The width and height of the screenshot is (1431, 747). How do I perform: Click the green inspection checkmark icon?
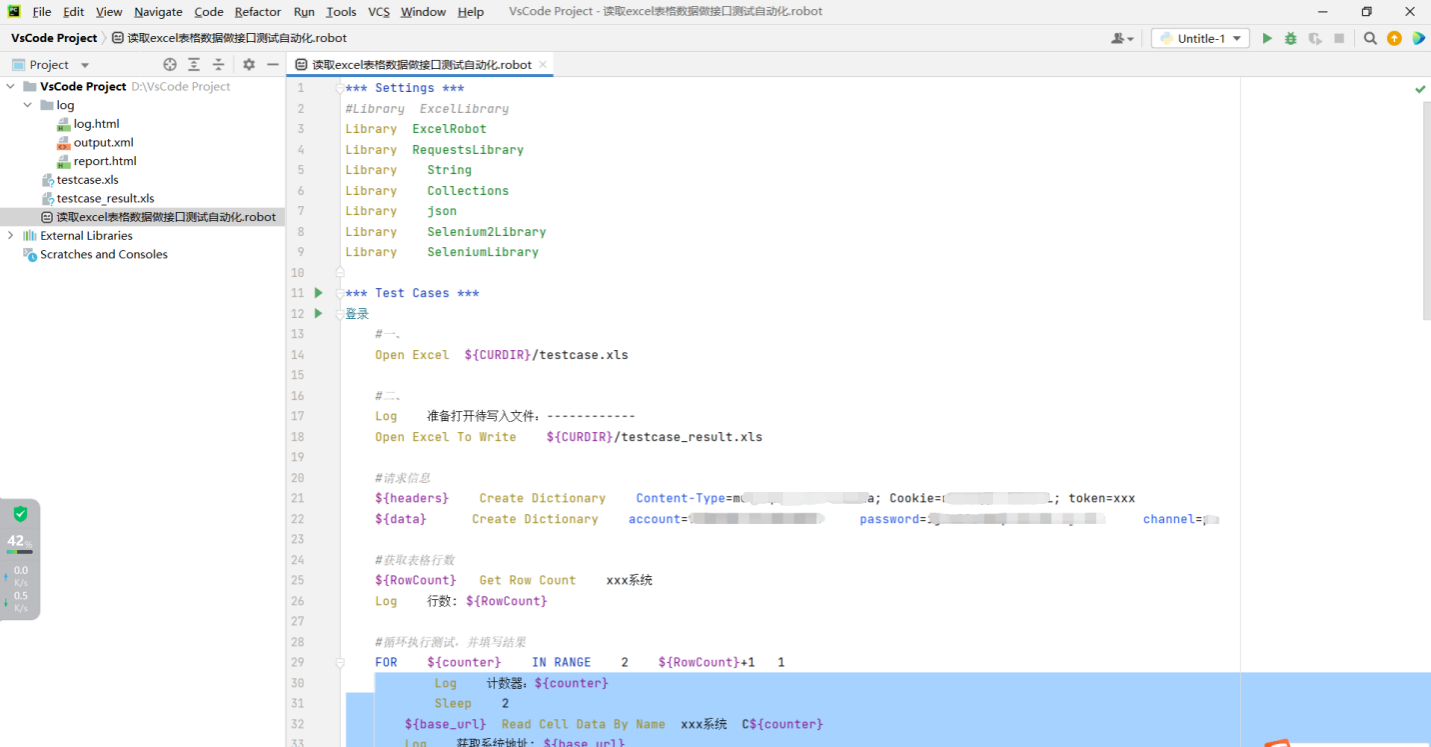click(1420, 89)
